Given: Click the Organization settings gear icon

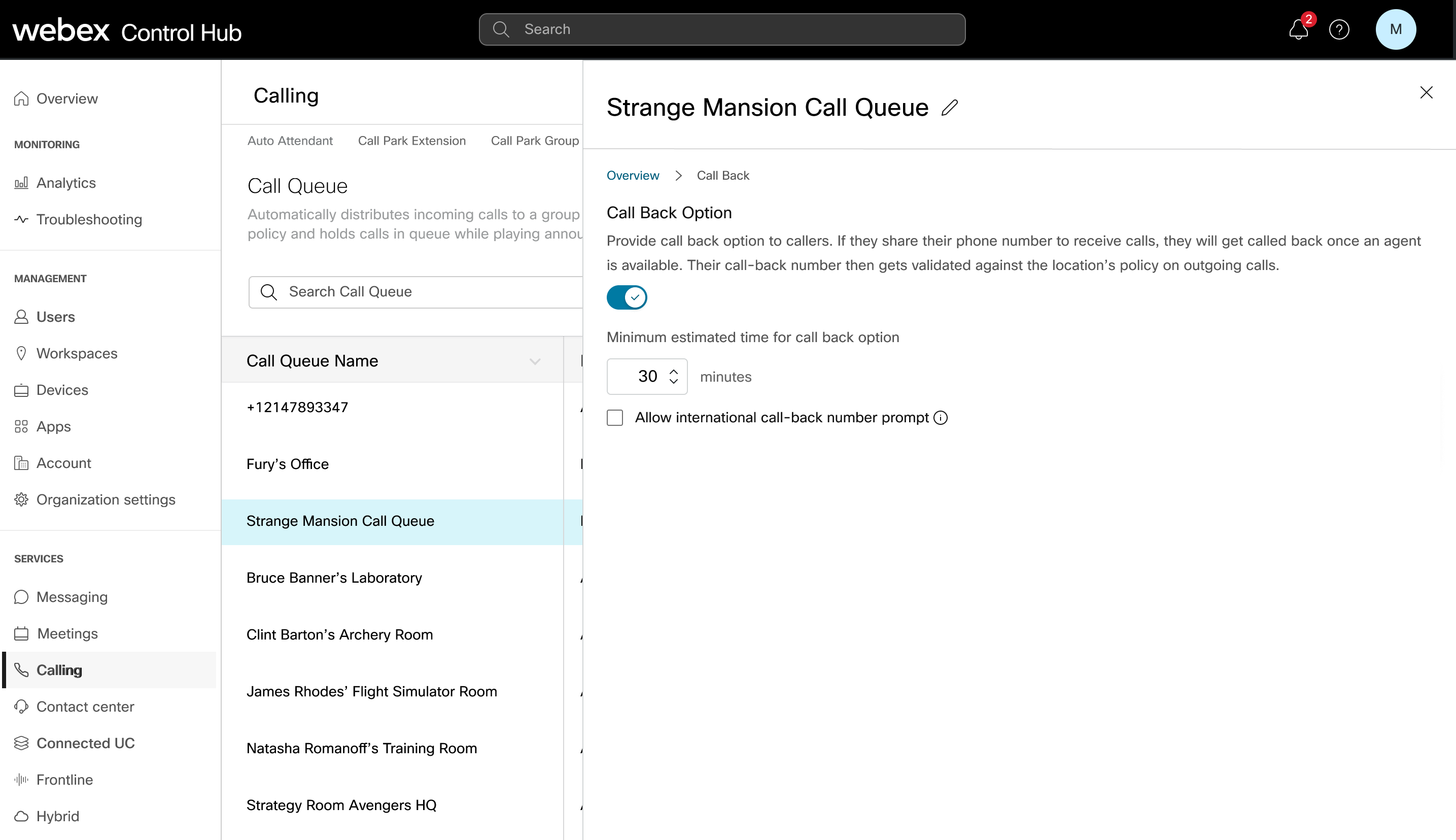Looking at the screenshot, I should [x=21, y=499].
